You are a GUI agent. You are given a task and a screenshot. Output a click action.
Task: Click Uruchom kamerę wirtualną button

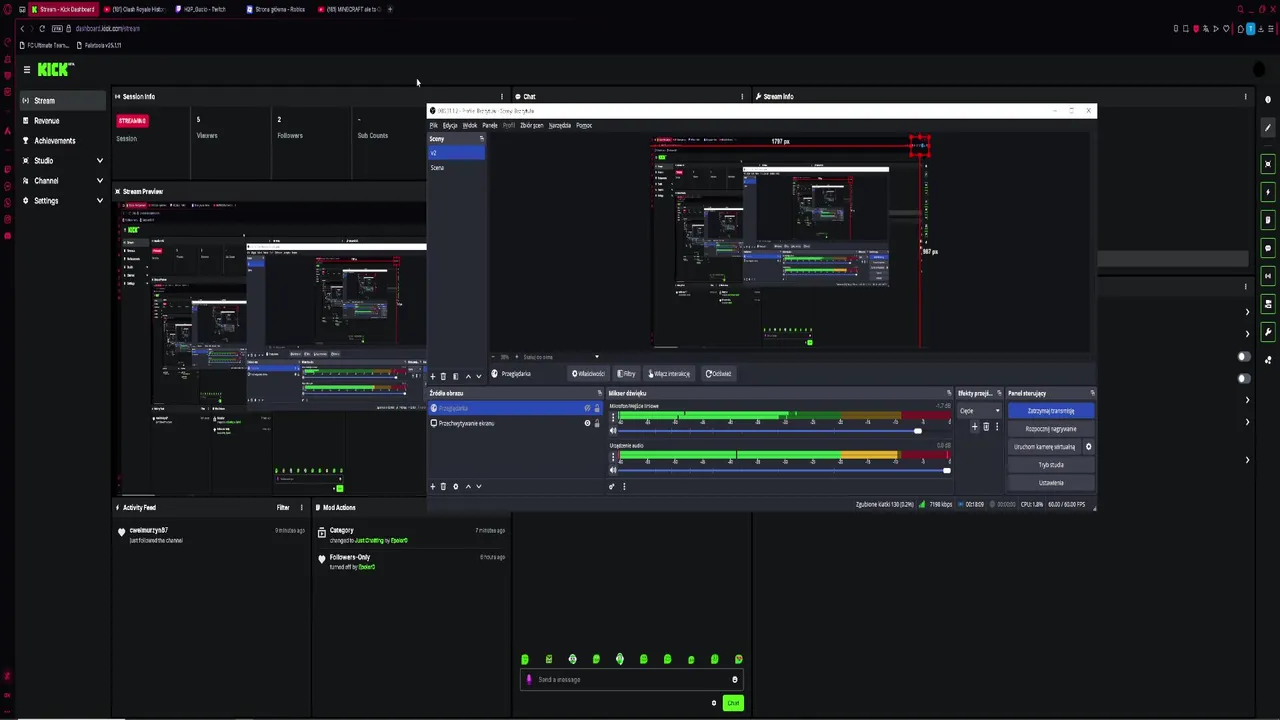click(1044, 447)
